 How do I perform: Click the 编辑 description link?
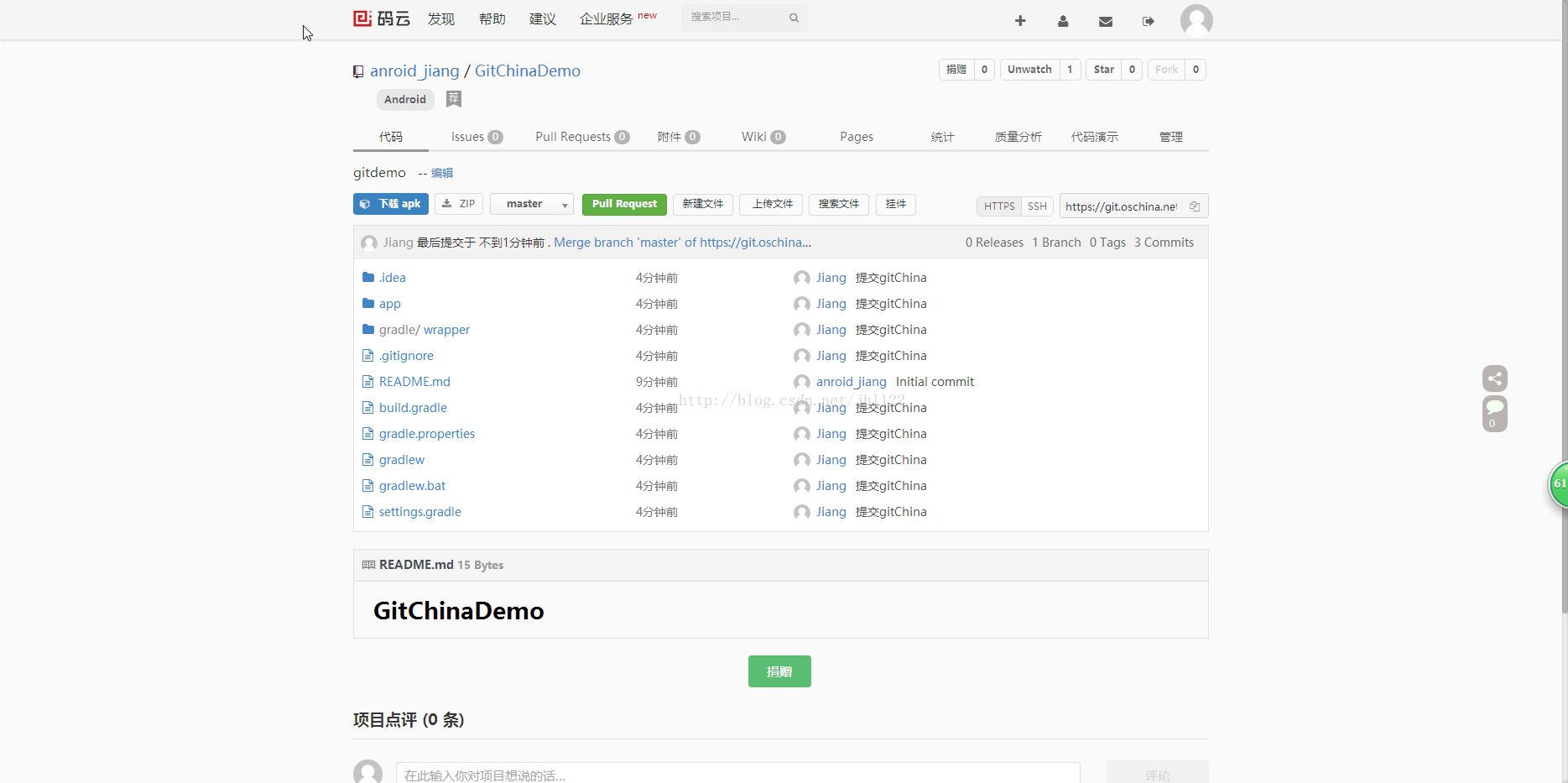point(442,173)
